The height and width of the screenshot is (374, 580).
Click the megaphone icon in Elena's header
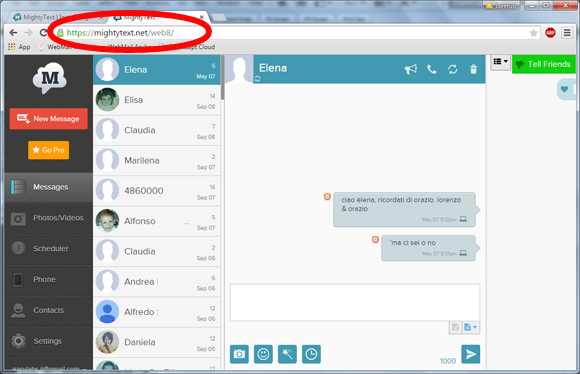[411, 69]
